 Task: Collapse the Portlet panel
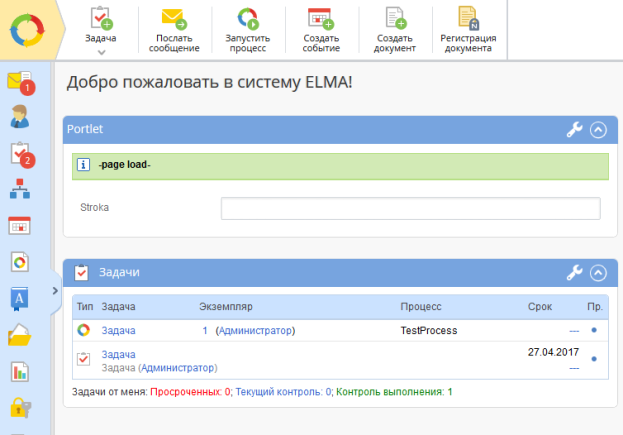pos(598,129)
